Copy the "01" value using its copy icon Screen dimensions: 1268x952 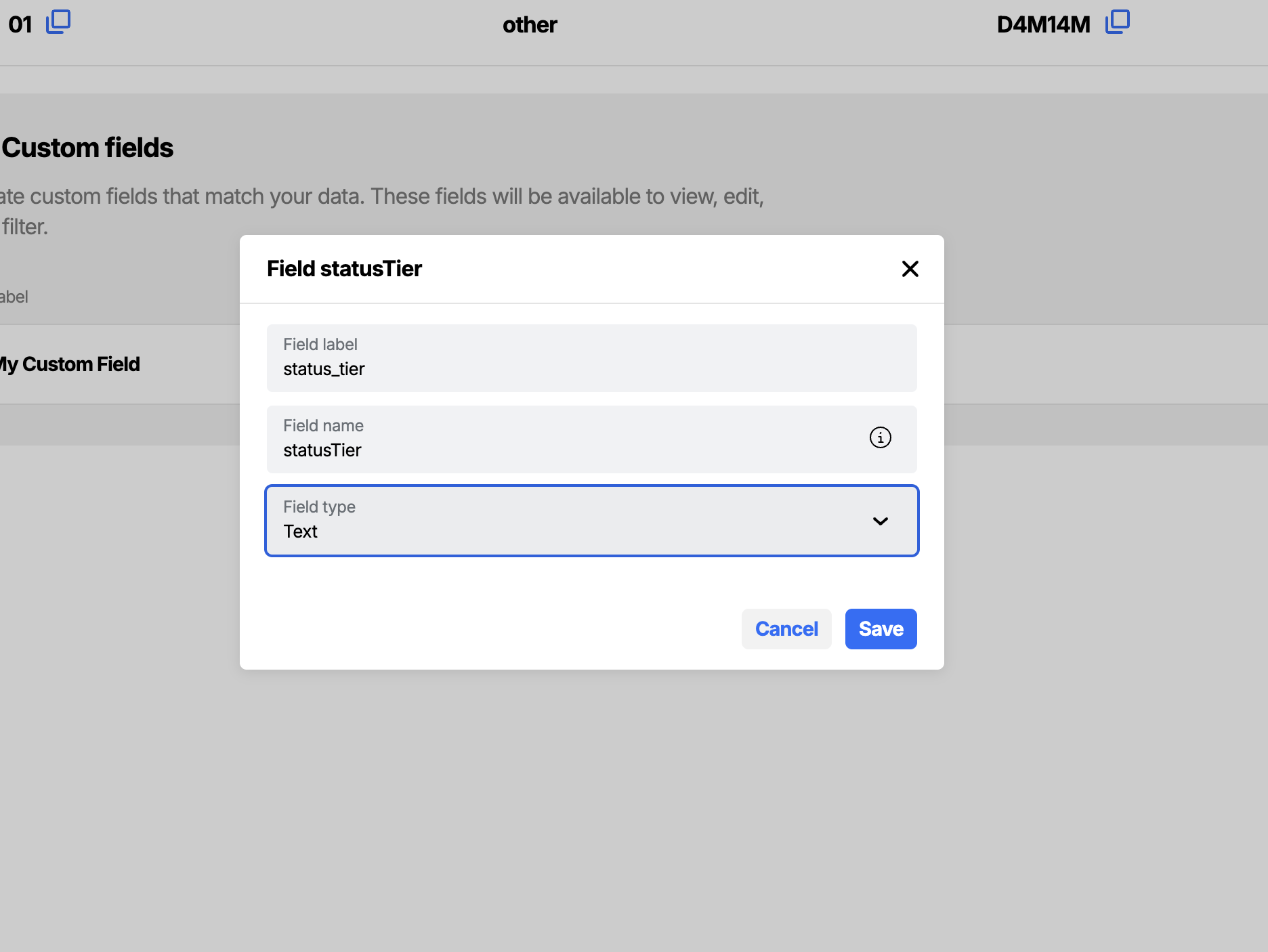pyautogui.click(x=59, y=22)
